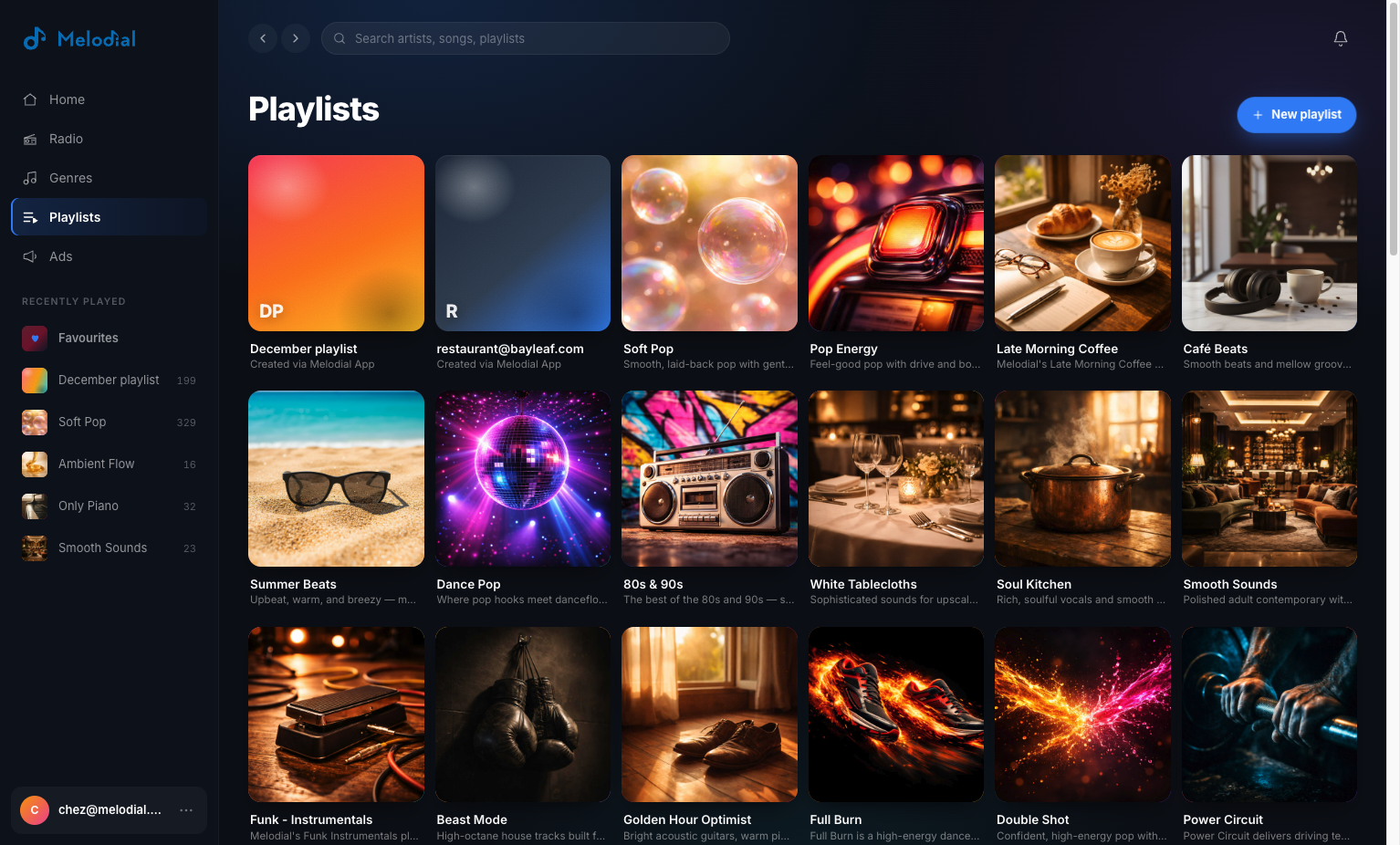The width and height of the screenshot is (1400, 845).
Task: Click the orange account avatar C
Action: pyautogui.click(x=35, y=810)
